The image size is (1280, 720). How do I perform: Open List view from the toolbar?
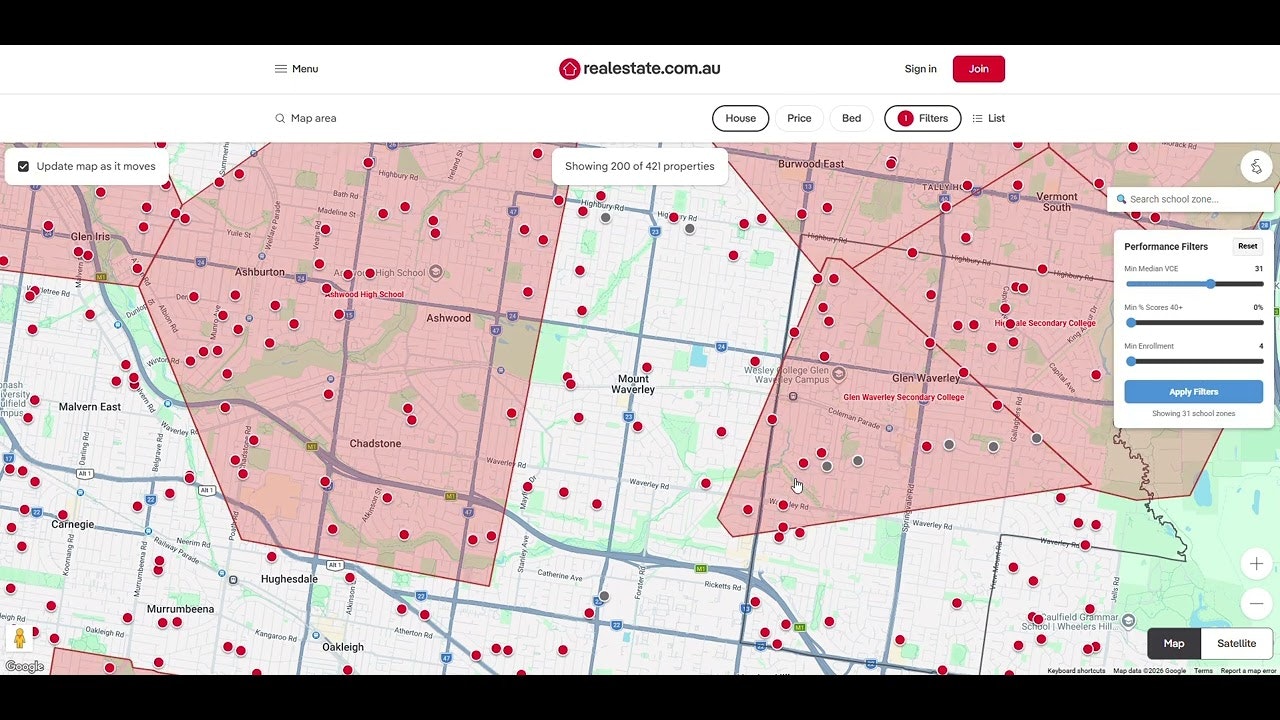coord(988,118)
